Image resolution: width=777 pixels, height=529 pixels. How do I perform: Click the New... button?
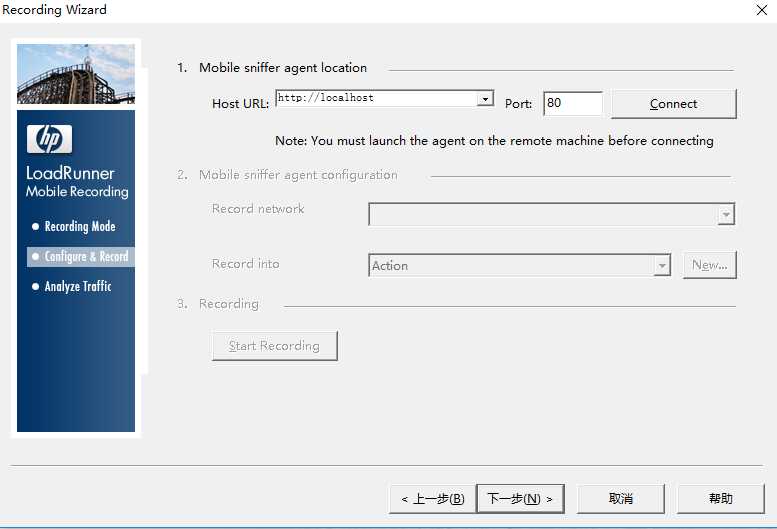(710, 265)
